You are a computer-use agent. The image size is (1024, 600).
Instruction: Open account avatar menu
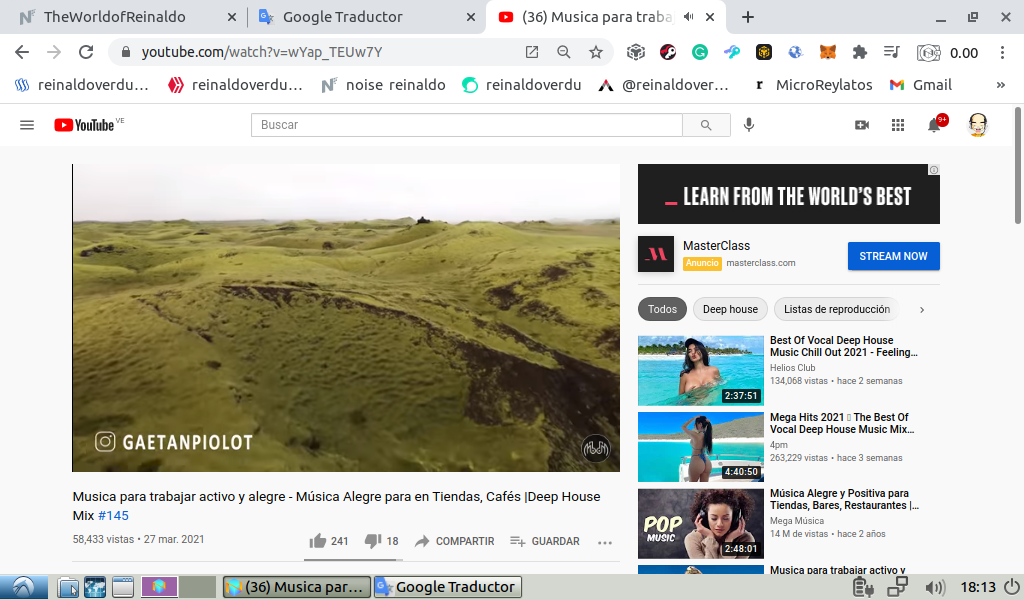(x=978, y=125)
